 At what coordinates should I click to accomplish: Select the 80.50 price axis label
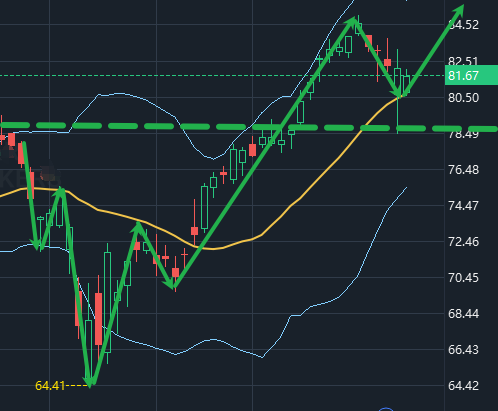463,98
